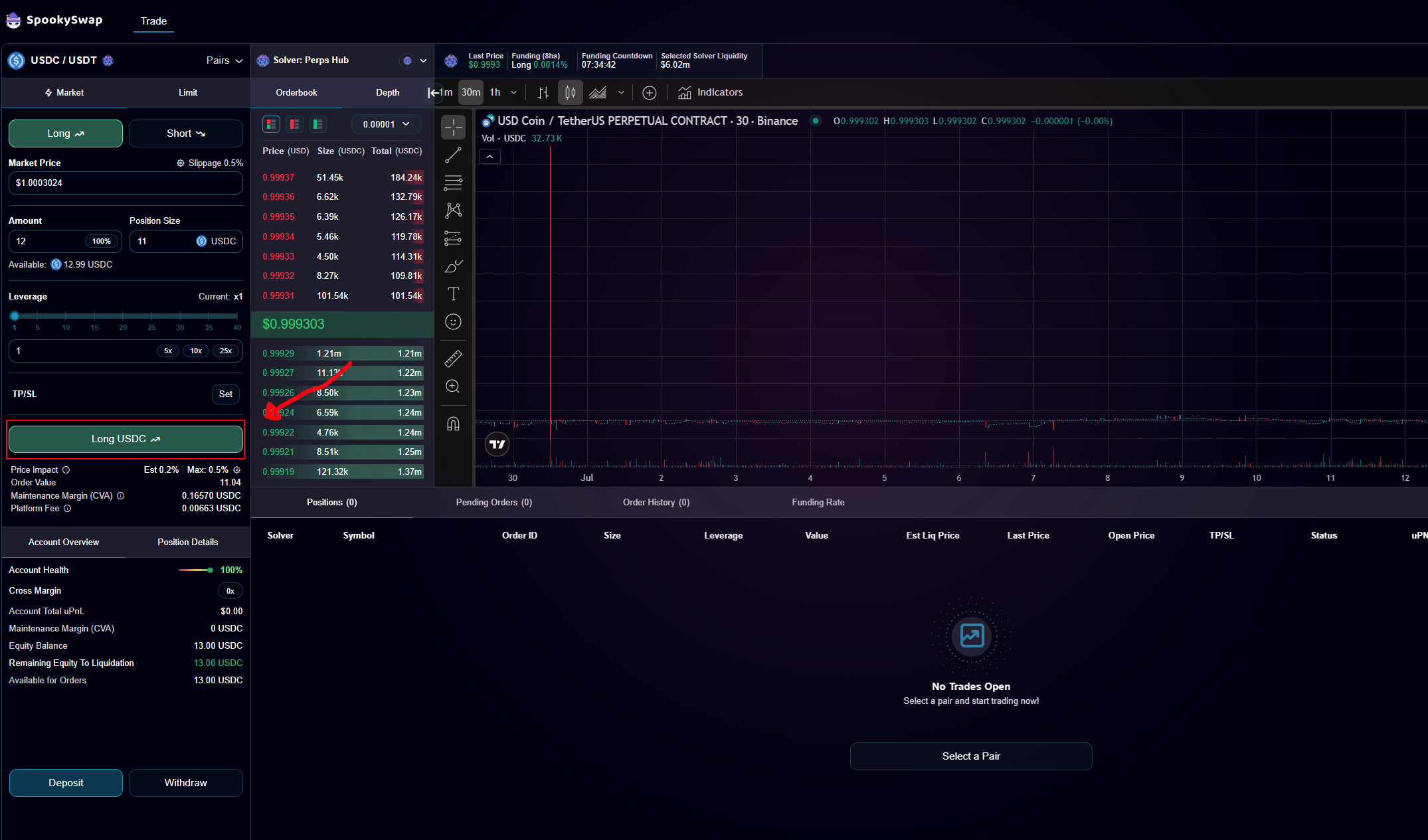This screenshot has width=1428, height=840.
Task: Choose the text annotation tool
Action: coord(453,294)
